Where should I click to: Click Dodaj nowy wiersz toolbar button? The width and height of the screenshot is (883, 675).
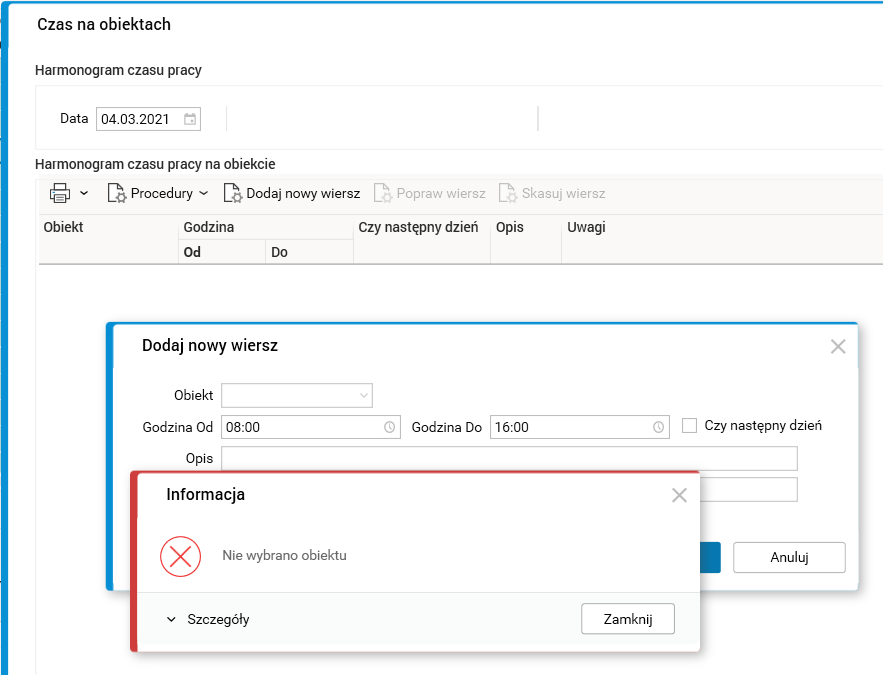coord(292,193)
